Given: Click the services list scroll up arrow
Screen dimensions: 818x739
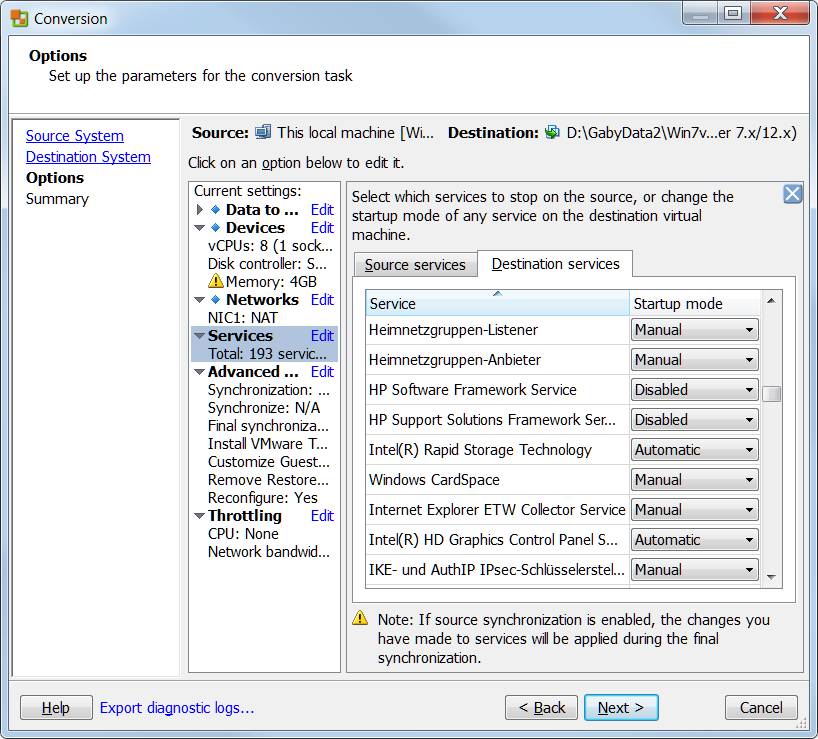Looking at the screenshot, I should 771,300.
